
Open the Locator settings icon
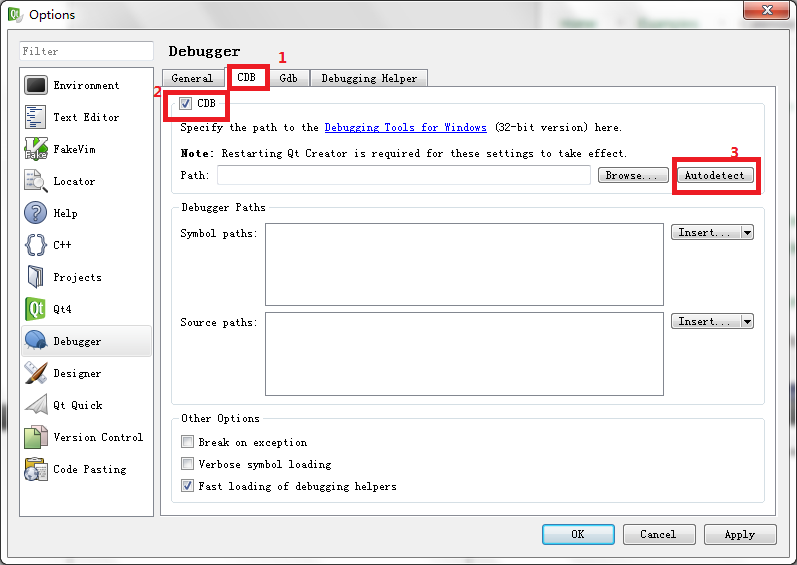click(36, 182)
